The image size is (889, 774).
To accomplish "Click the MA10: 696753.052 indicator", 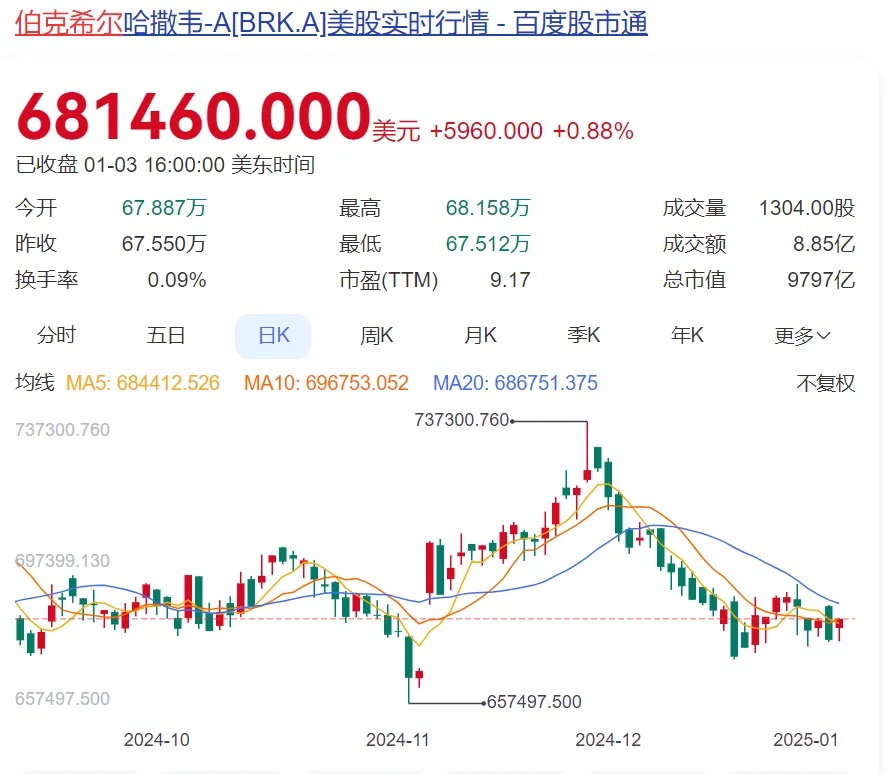I will [x=326, y=383].
